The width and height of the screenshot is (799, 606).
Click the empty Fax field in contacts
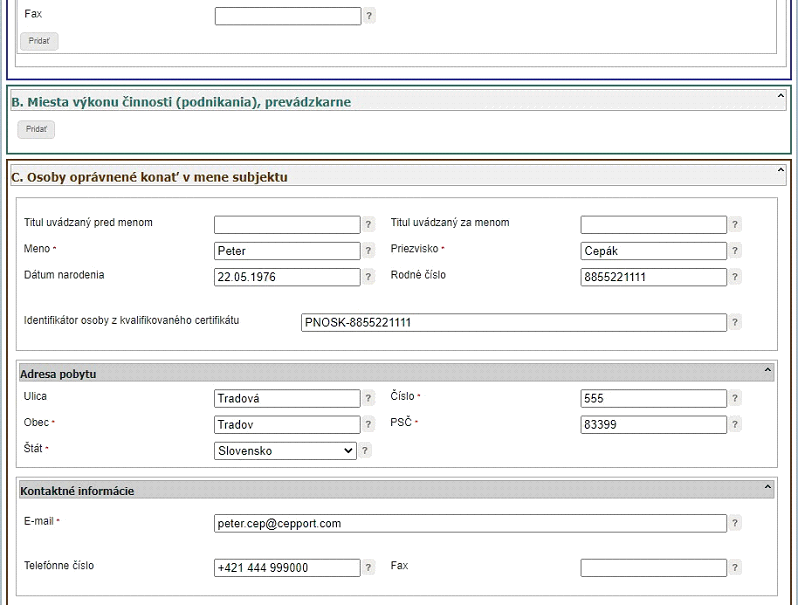[x=653, y=568]
